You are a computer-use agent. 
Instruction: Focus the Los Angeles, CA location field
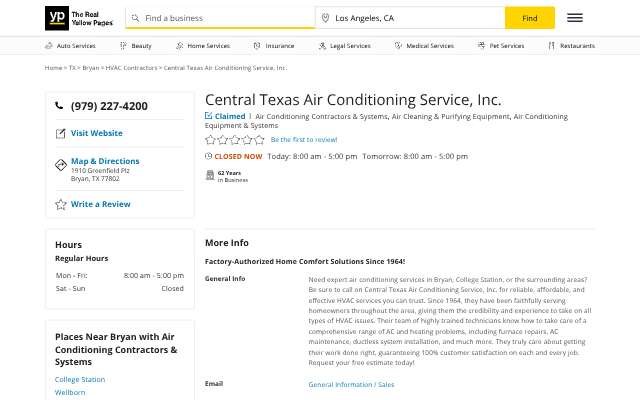(410, 18)
